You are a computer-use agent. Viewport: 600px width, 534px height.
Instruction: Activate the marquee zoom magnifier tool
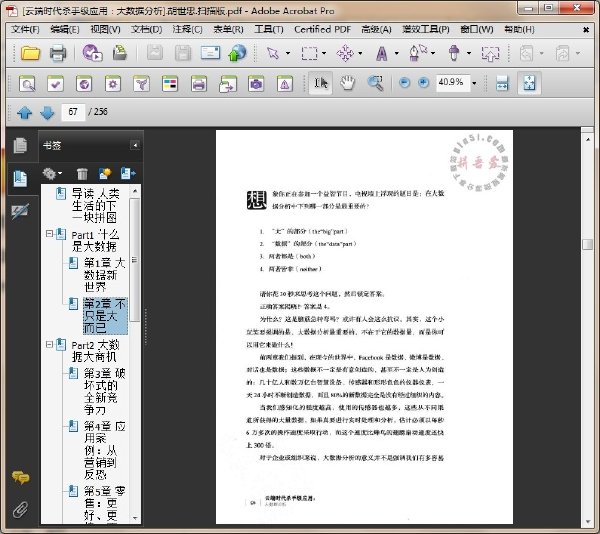point(375,83)
